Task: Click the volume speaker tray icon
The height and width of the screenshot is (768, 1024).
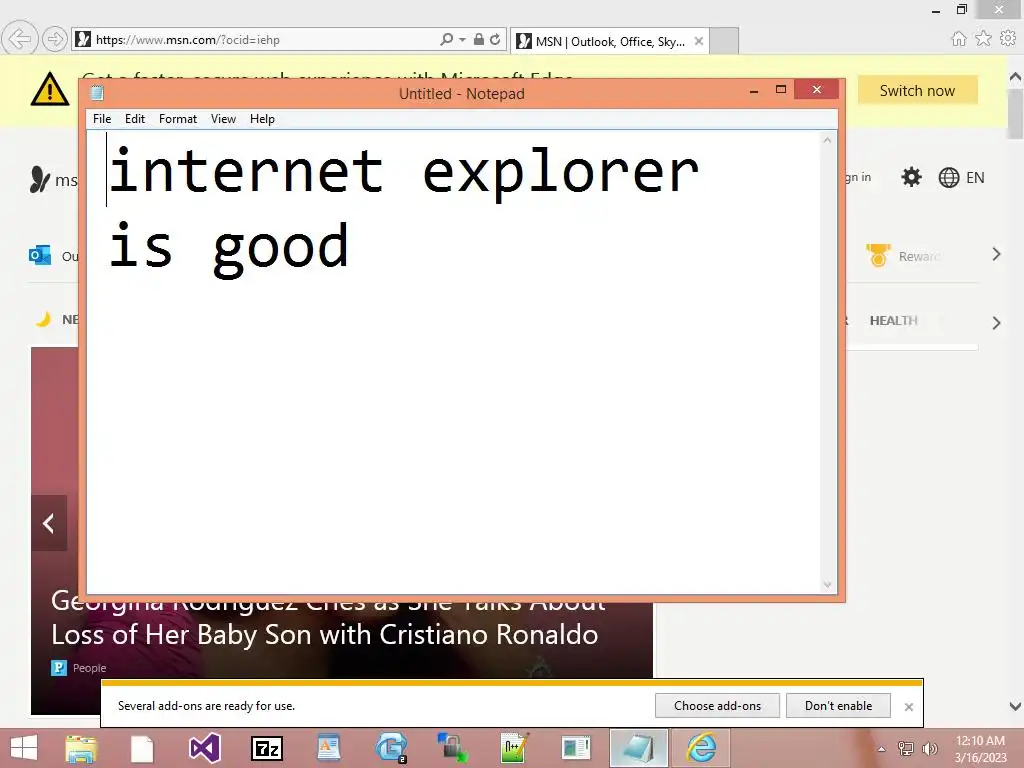Action: pyautogui.click(x=930, y=749)
